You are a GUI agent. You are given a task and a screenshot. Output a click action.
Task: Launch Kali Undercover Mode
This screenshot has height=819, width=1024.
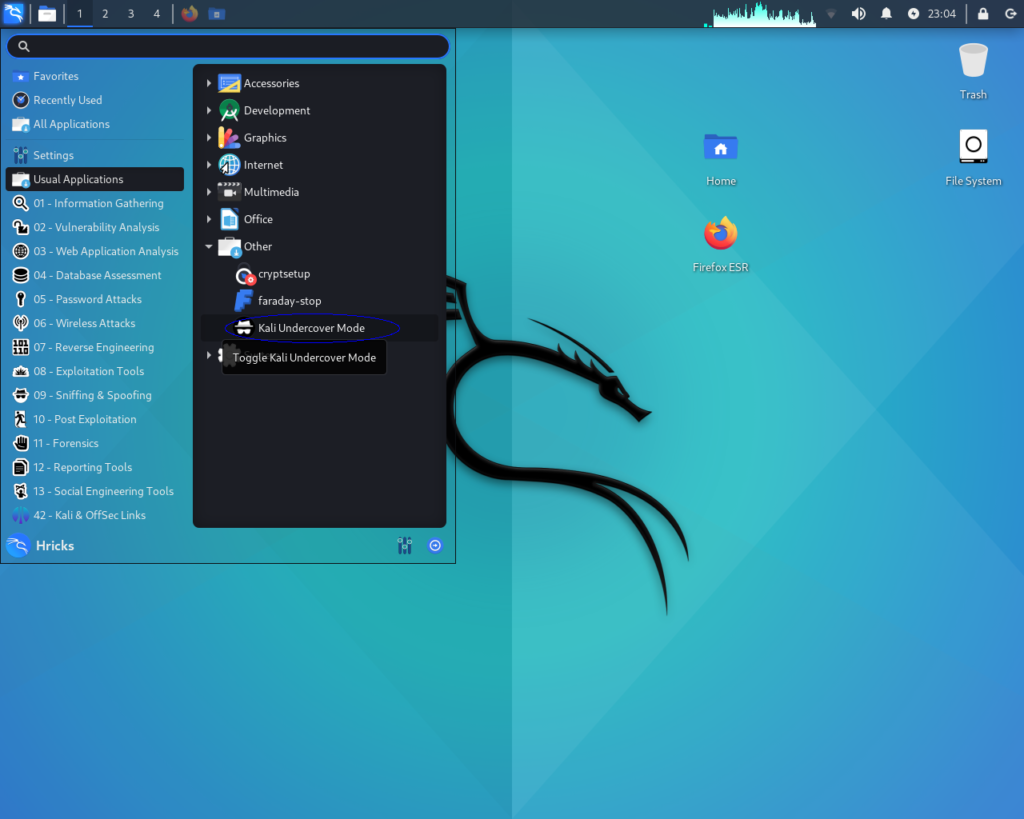(319, 328)
